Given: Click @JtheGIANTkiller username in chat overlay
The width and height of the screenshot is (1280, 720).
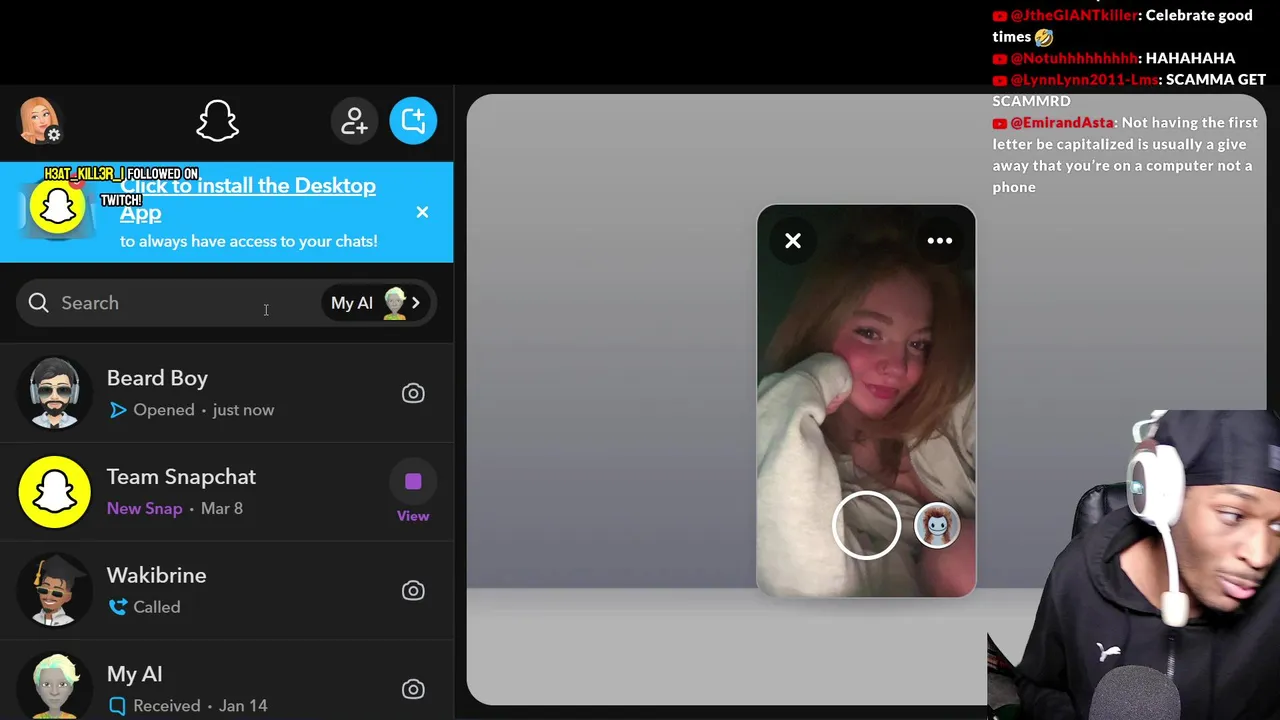Looking at the screenshot, I should pyautogui.click(x=1074, y=15).
